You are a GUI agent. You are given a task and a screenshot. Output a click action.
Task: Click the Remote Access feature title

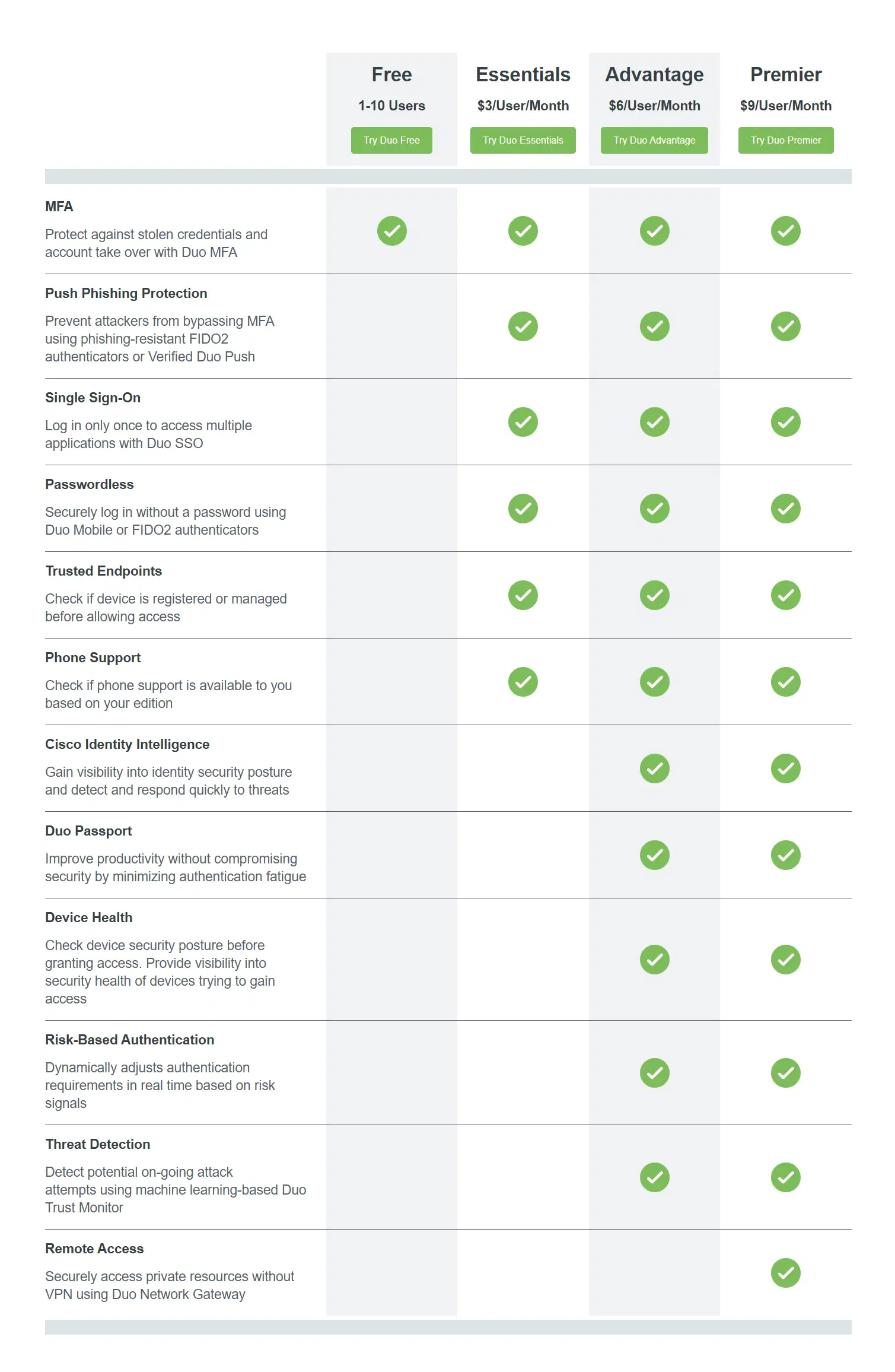pos(94,1249)
